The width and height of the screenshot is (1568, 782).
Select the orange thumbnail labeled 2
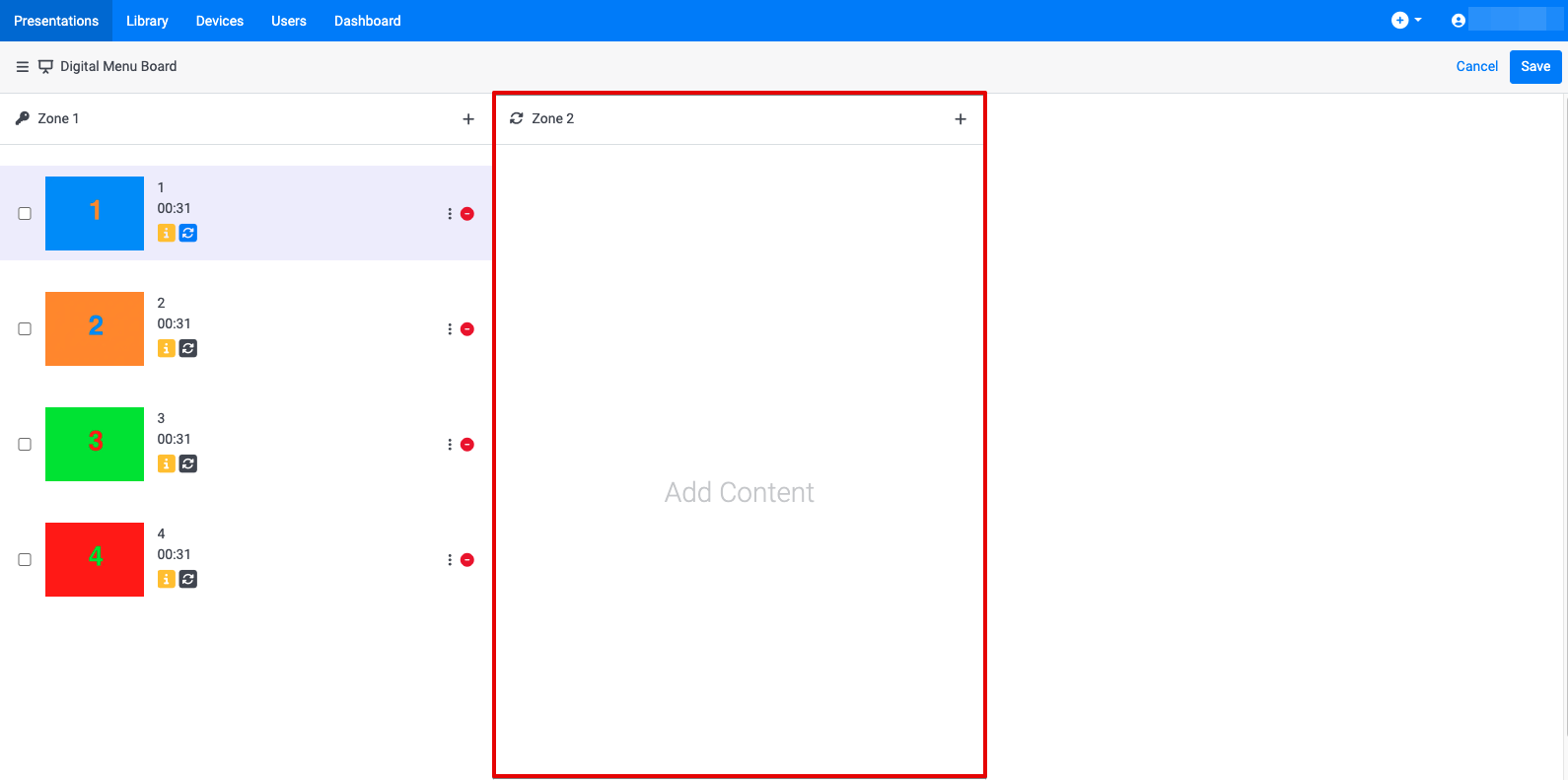[x=95, y=329]
